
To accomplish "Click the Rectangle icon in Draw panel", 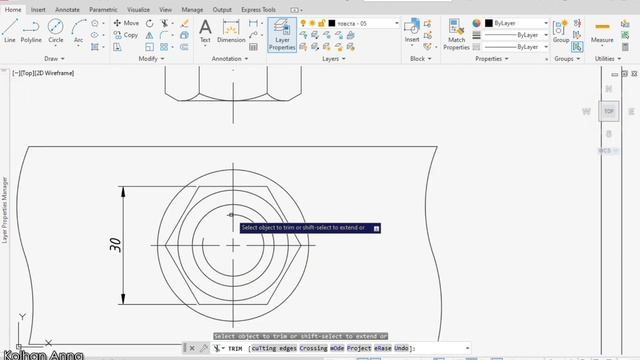I will pos(95,23).
